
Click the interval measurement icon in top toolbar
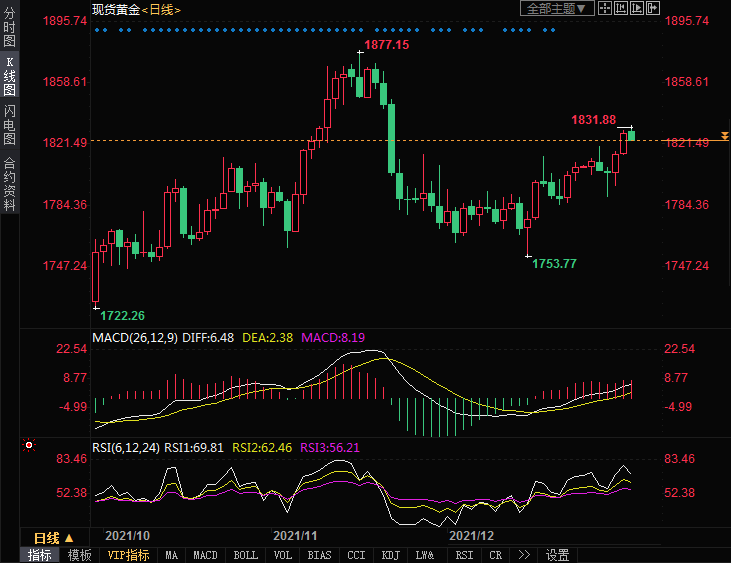point(622,8)
